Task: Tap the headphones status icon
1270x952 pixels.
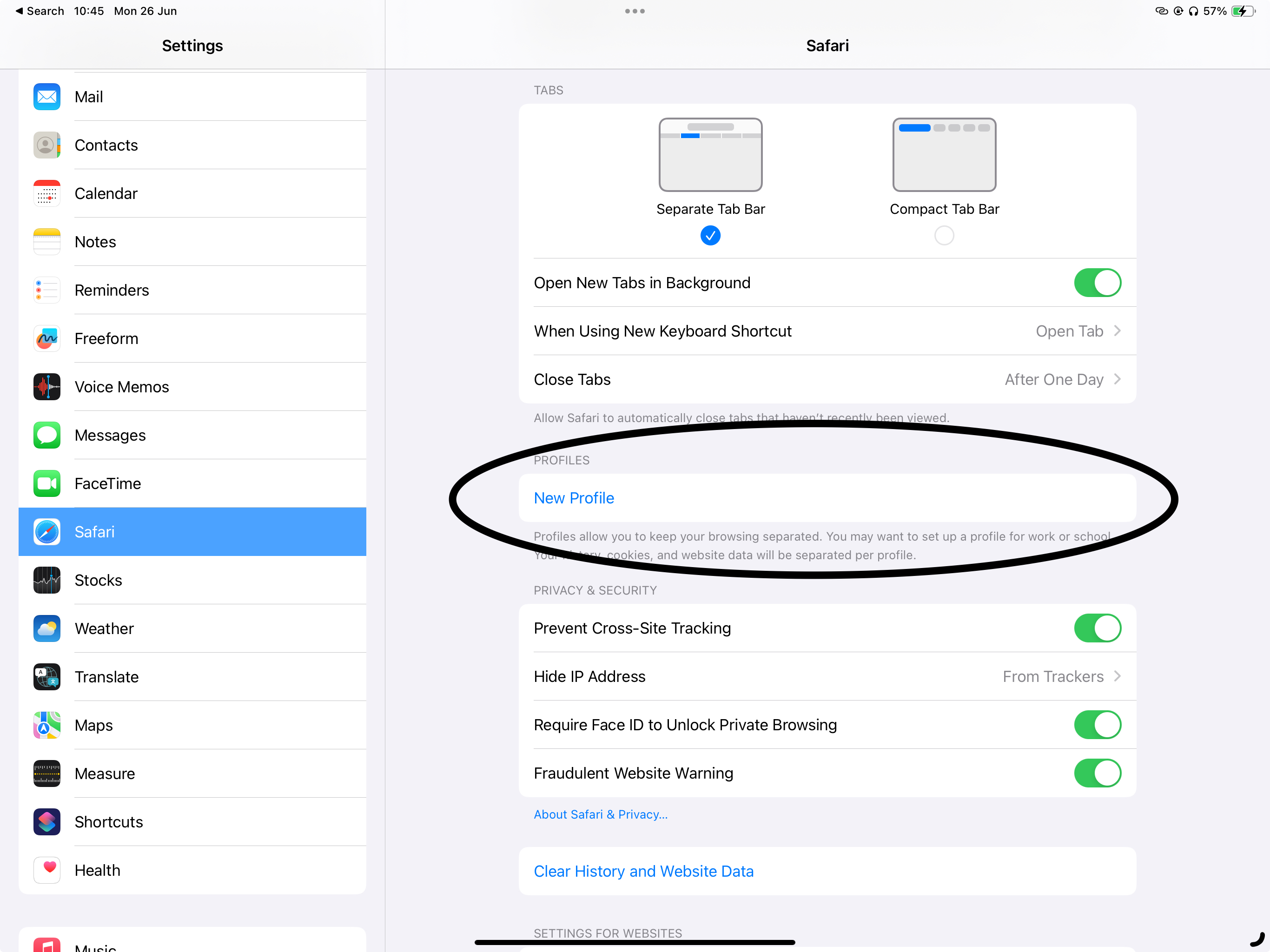Action: [1194, 11]
